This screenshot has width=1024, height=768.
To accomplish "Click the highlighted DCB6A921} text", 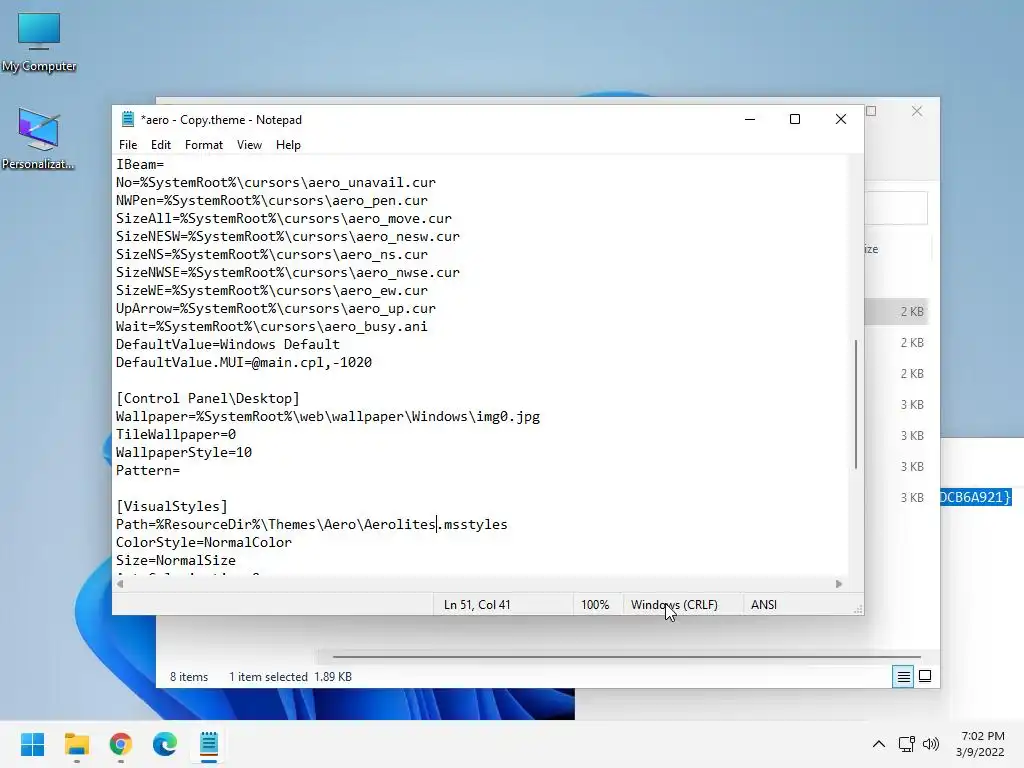I will click(x=976, y=497).
